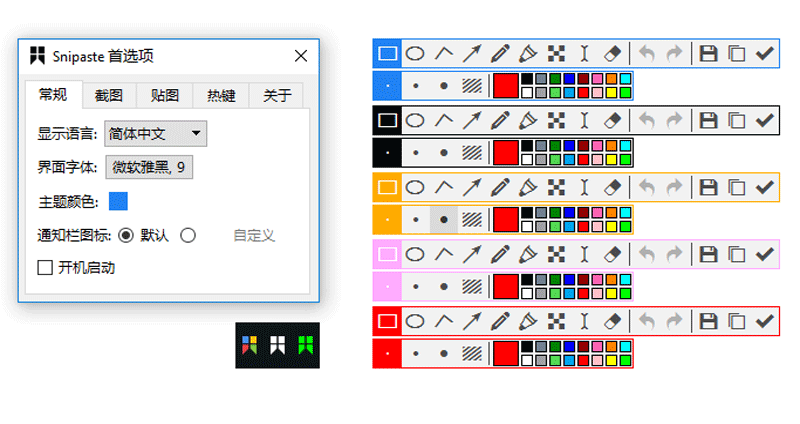
Task: Click the save icon in the blue toolbar
Action: click(708, 54)
